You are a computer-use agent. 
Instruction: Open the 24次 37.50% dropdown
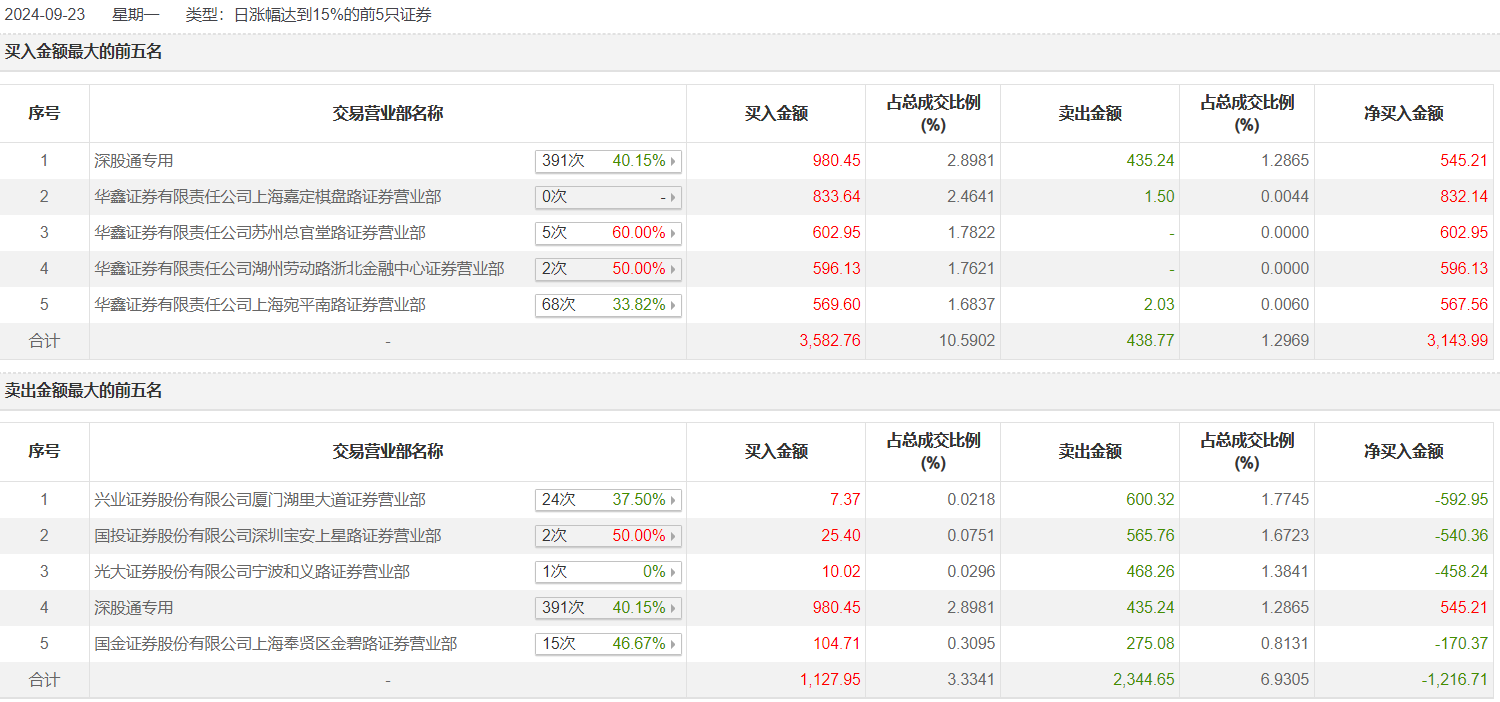(x=608, y=500)
